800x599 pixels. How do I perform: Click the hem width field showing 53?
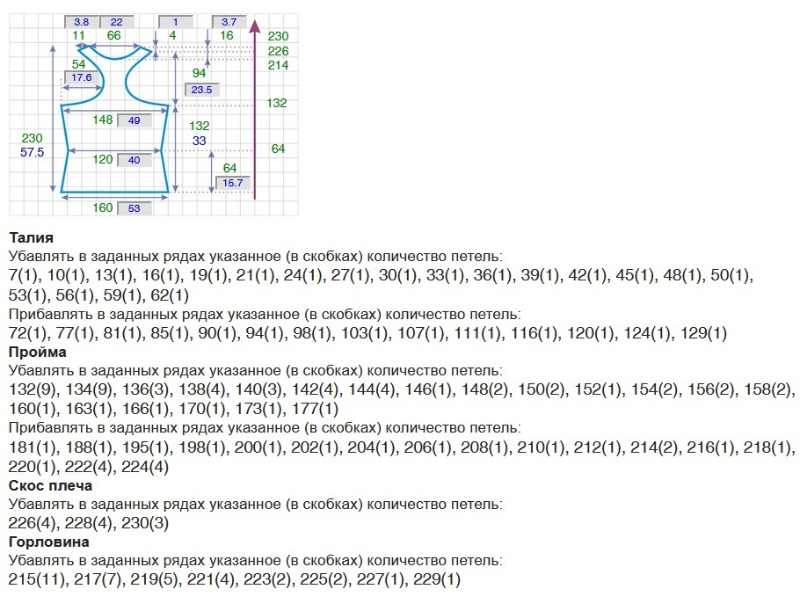(133, 209)
